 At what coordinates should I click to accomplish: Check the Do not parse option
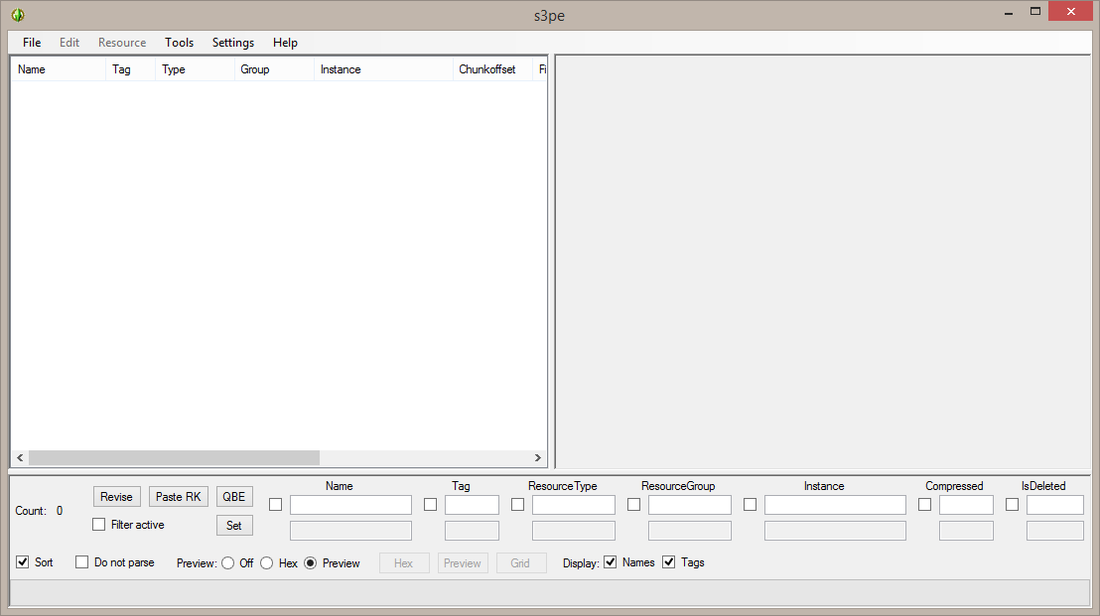point(82,562)
